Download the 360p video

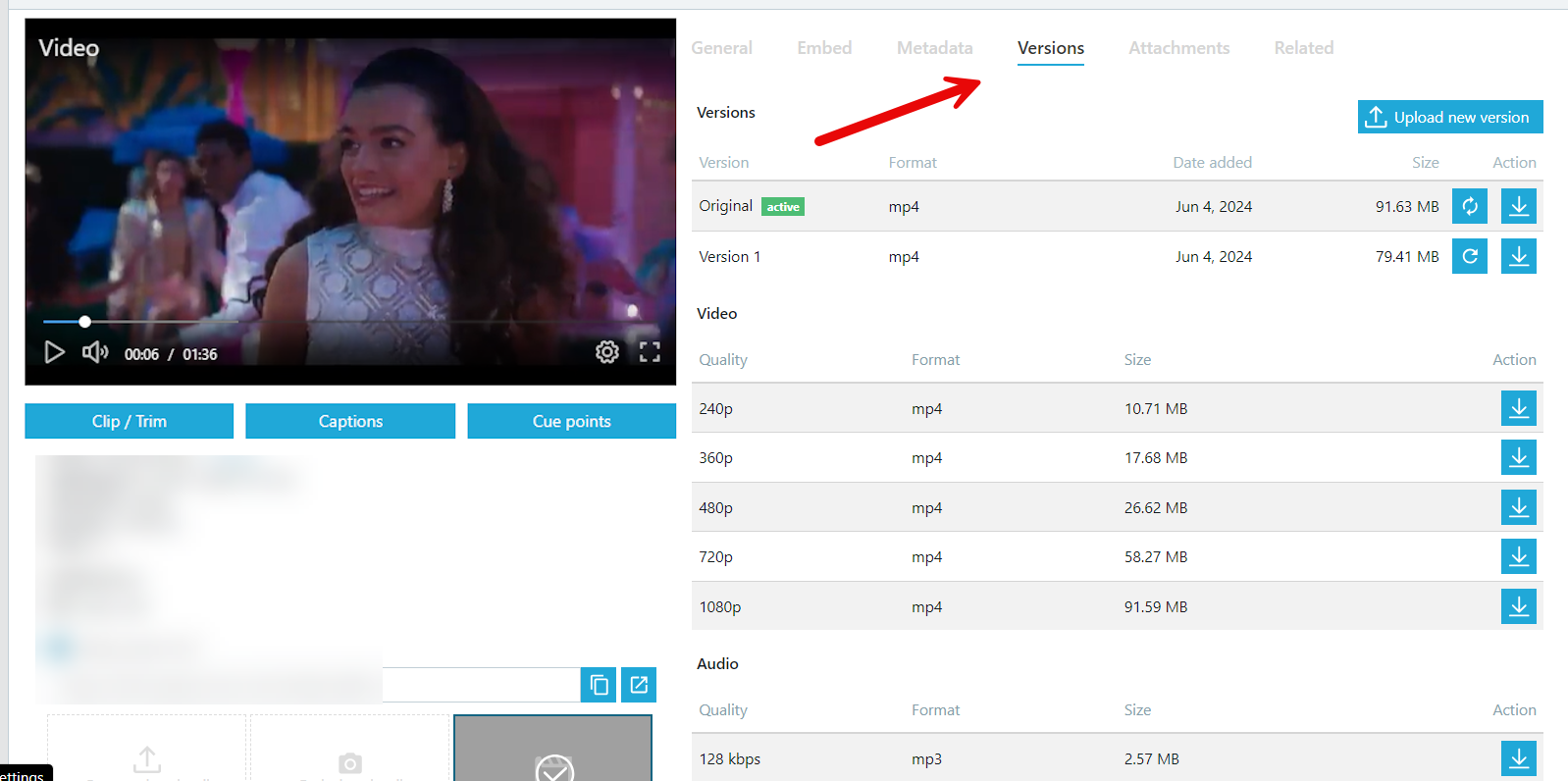click(1519, 457)
